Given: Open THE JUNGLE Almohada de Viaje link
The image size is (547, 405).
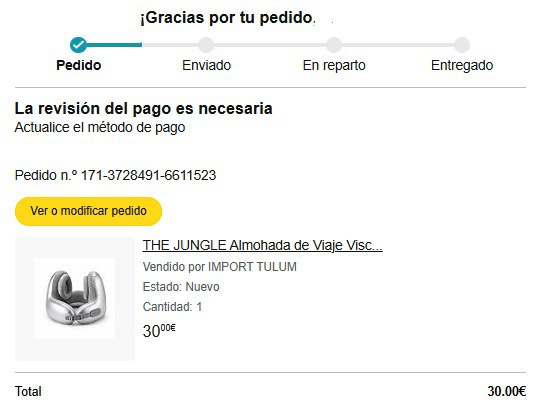Looking at the screenshot, I should click(x=262, y=245).
